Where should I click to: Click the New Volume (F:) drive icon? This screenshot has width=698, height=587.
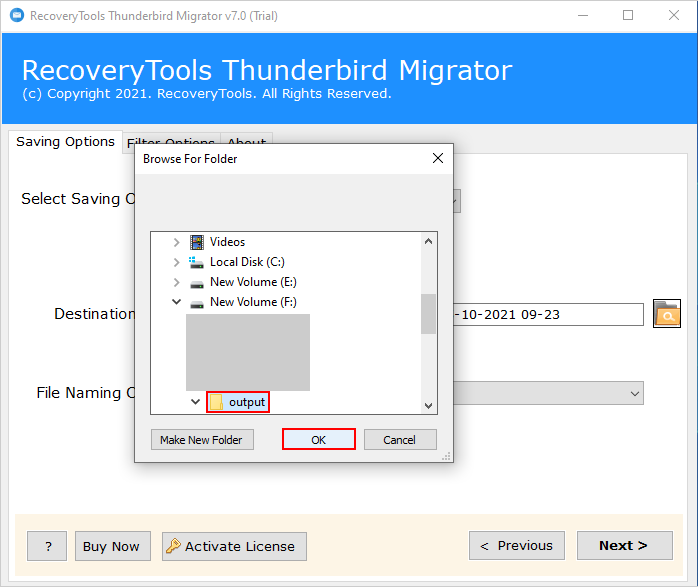coord(197,303)
